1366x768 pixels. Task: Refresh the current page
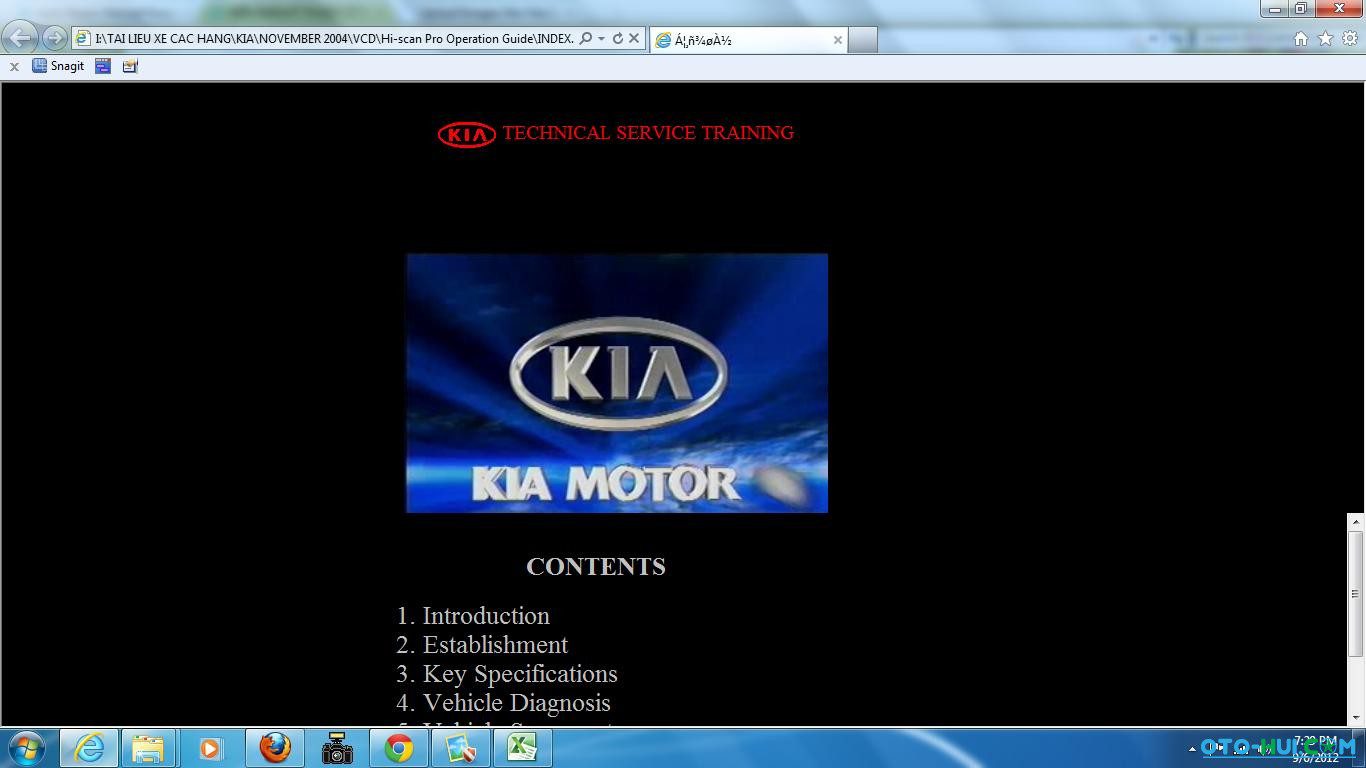pyautogui.click(x=617, y=39)
